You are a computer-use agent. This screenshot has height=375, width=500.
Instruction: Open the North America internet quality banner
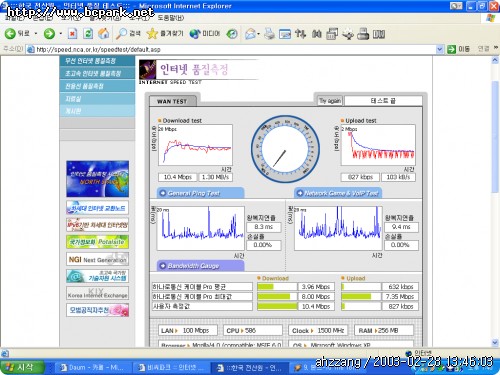[x=97, y=179]
